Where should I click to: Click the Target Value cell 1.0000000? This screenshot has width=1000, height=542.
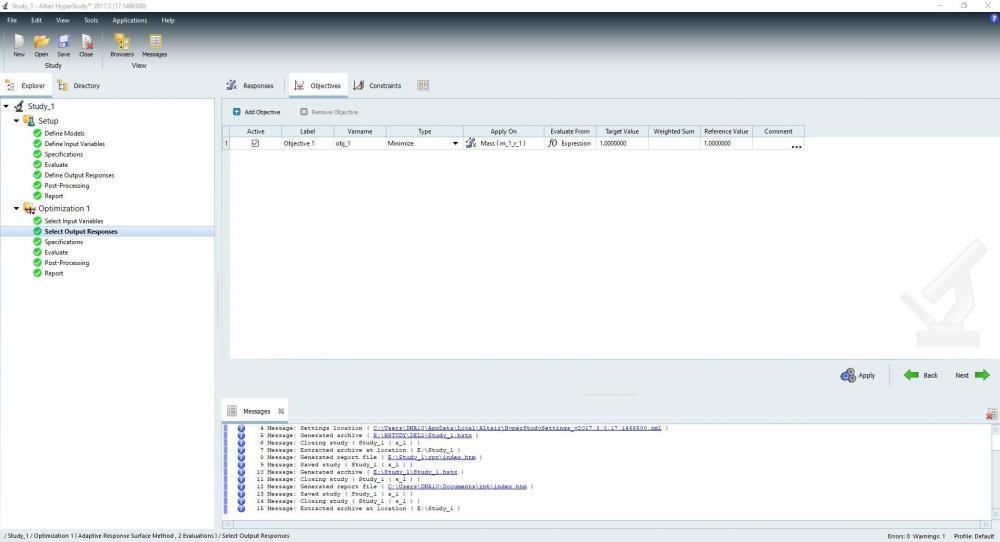click(622, 143)
